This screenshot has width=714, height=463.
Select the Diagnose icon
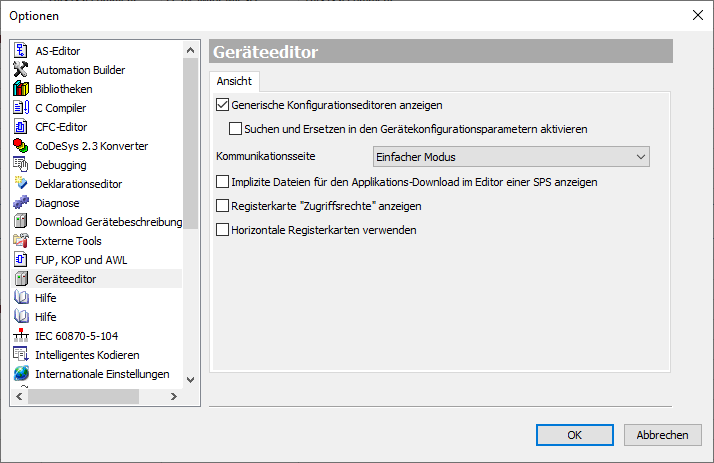[21, 203]
